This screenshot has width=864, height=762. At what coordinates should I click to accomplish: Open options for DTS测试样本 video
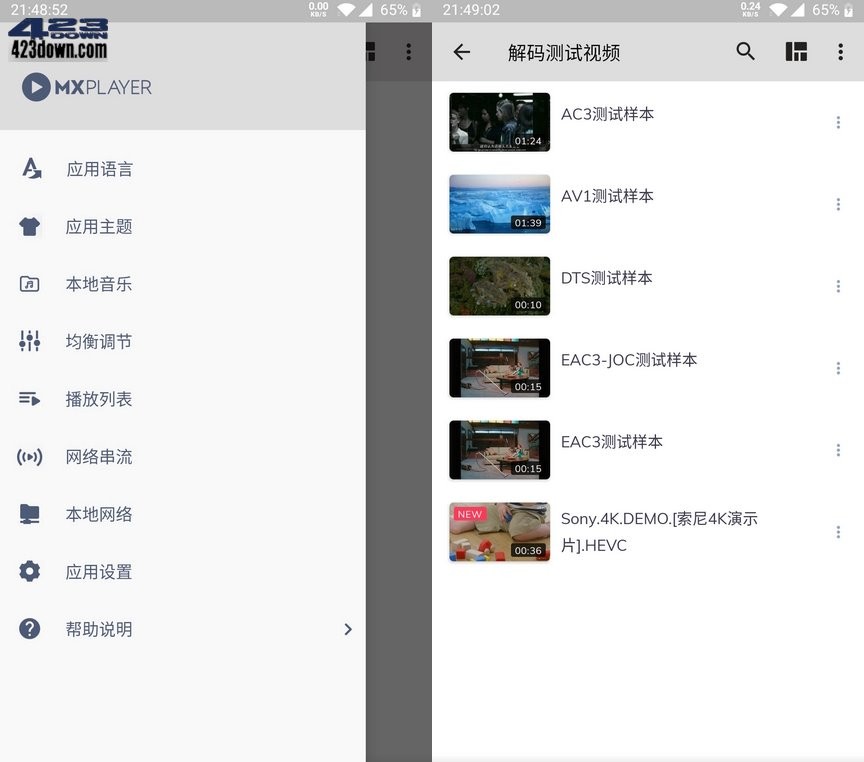(838, 287)
